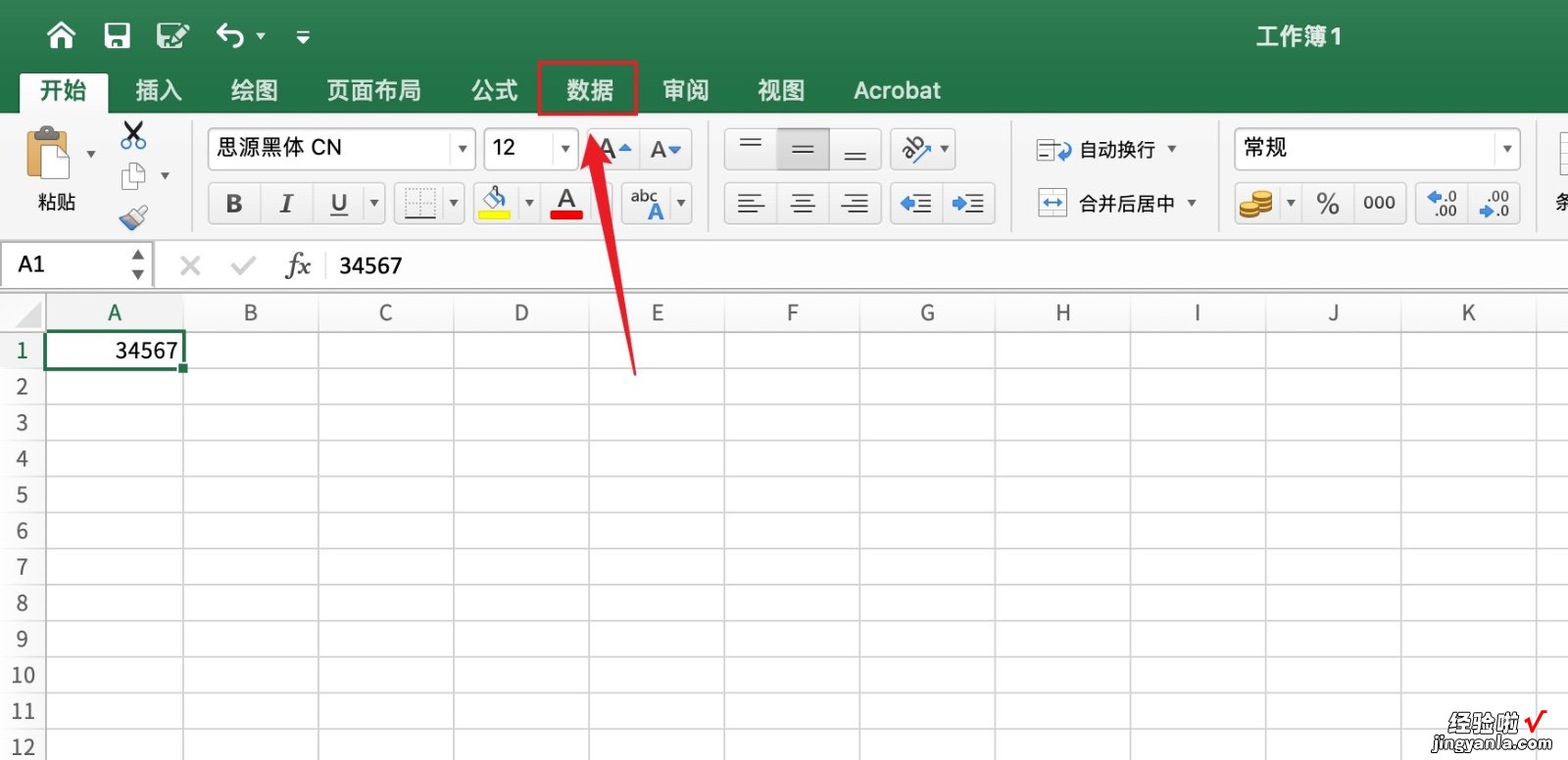Confirm entry with checkmark
The image size is (1568, 760).
pyautogui.click(x=243, y=265)
